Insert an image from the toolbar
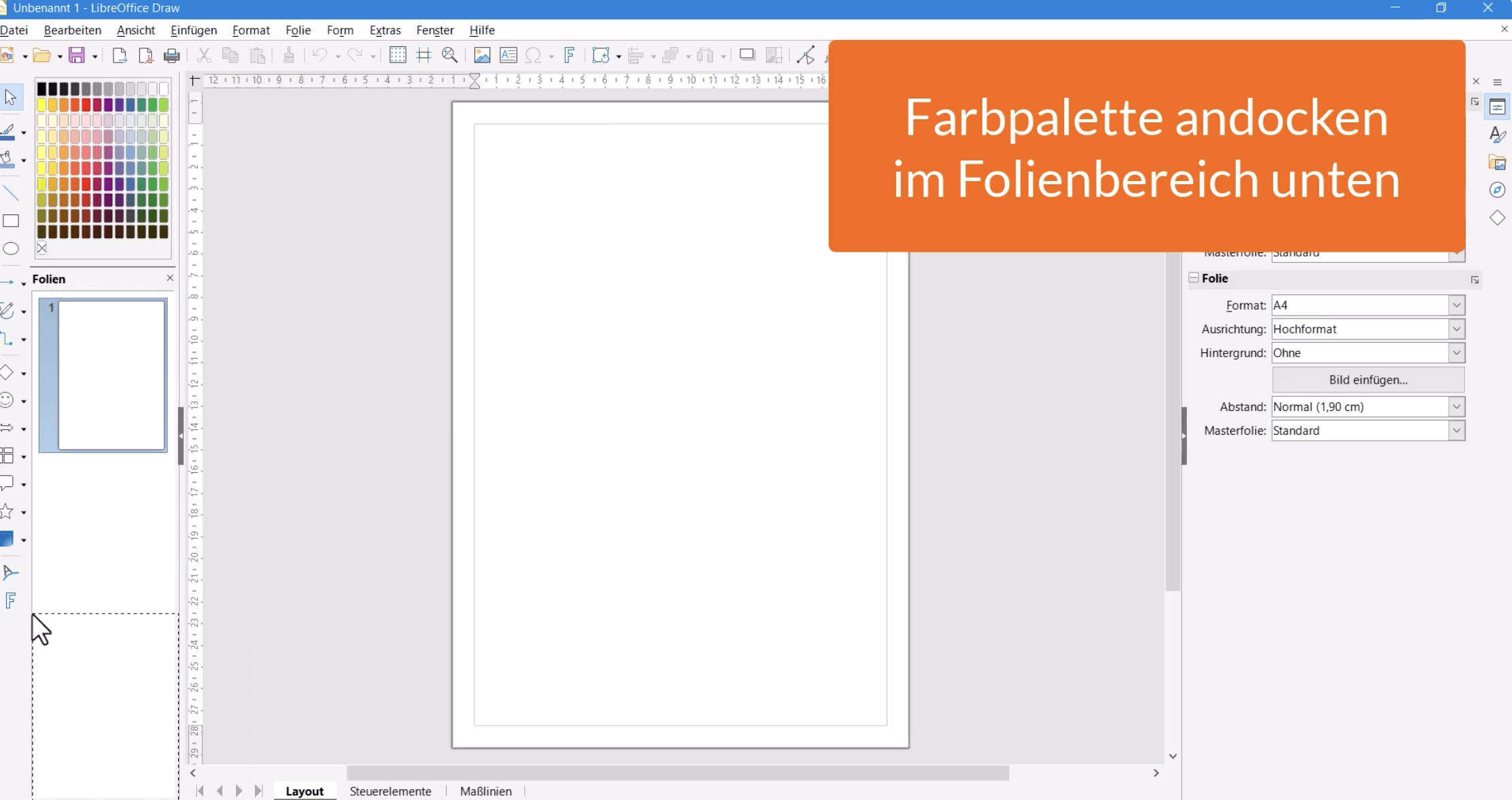This screenshot has width=1512, height=800. coord(482,55)
